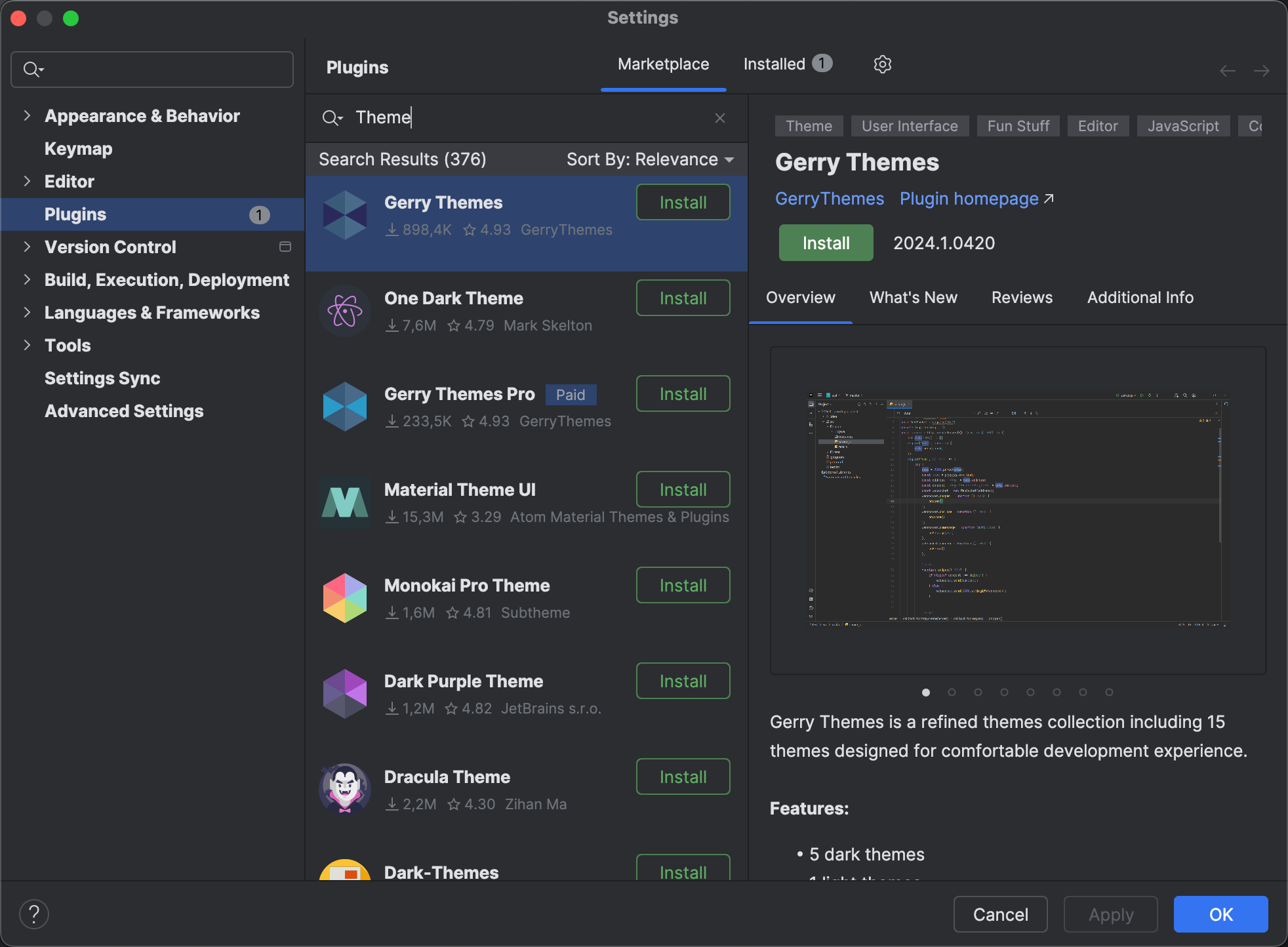This screenshot has width=1288, height=947.
Task: Open help using the question mark icon
Action: point(34,913)
